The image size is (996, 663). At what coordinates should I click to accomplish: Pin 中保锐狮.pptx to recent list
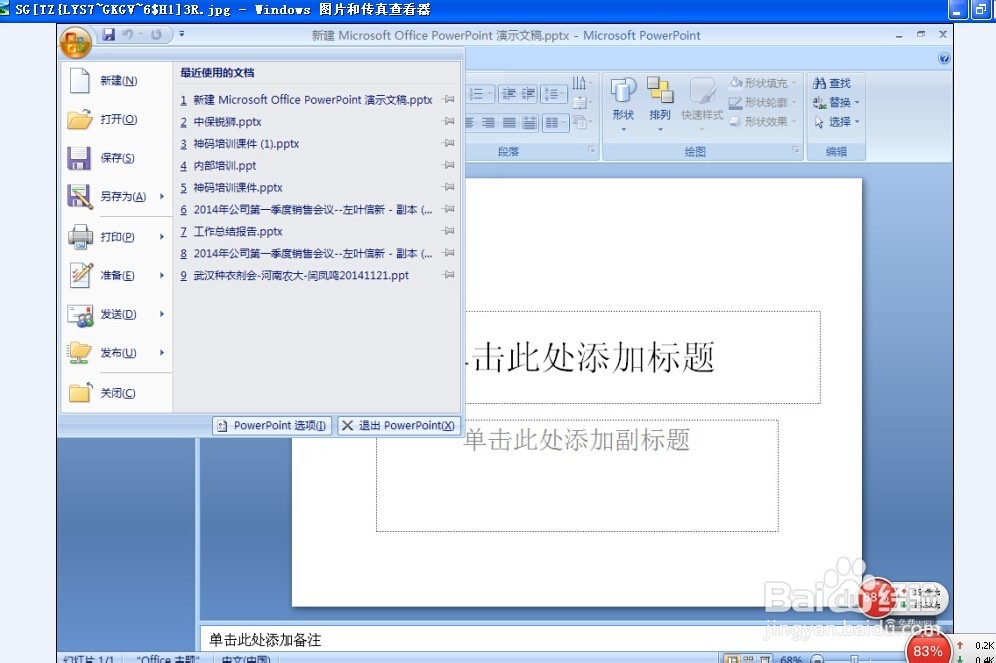[448, 121]
